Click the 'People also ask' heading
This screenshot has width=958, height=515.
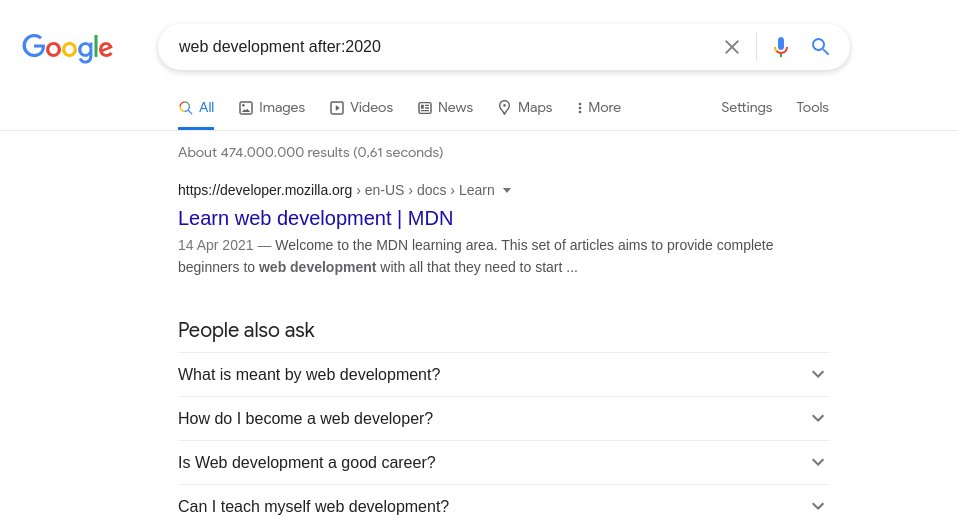(x=246, y=330)
